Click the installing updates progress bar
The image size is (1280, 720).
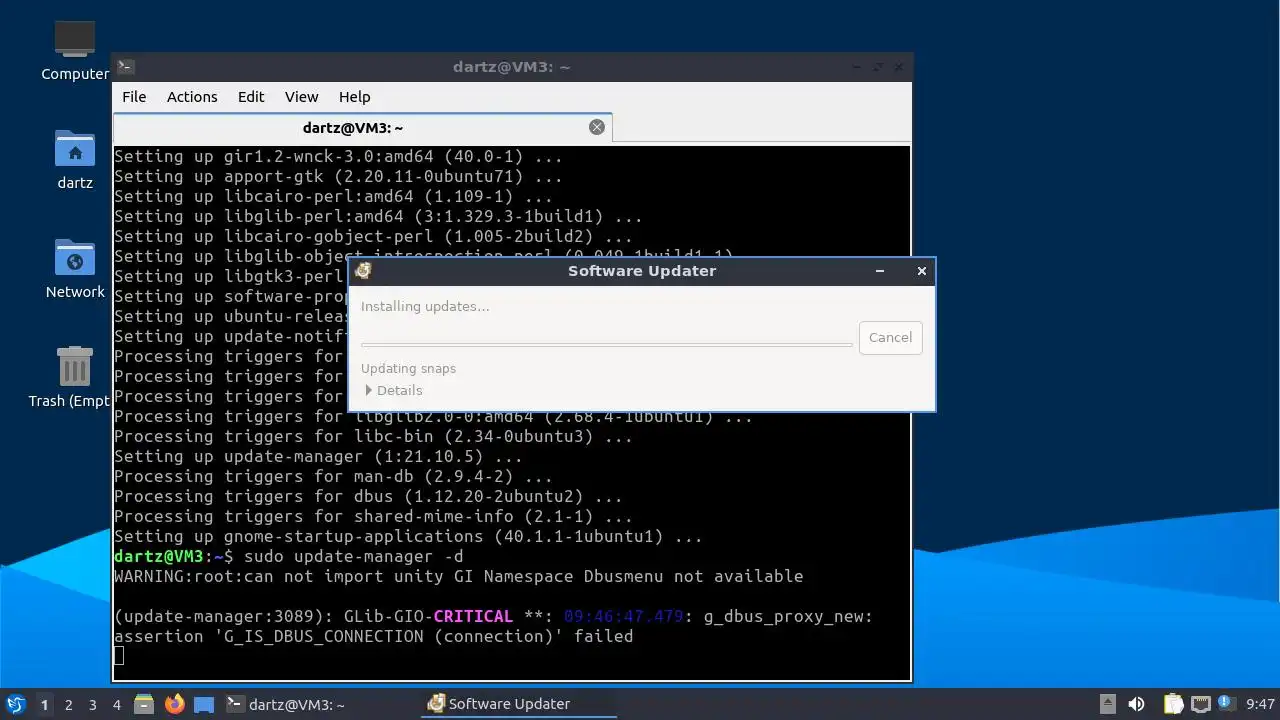[x=607, y=344]
